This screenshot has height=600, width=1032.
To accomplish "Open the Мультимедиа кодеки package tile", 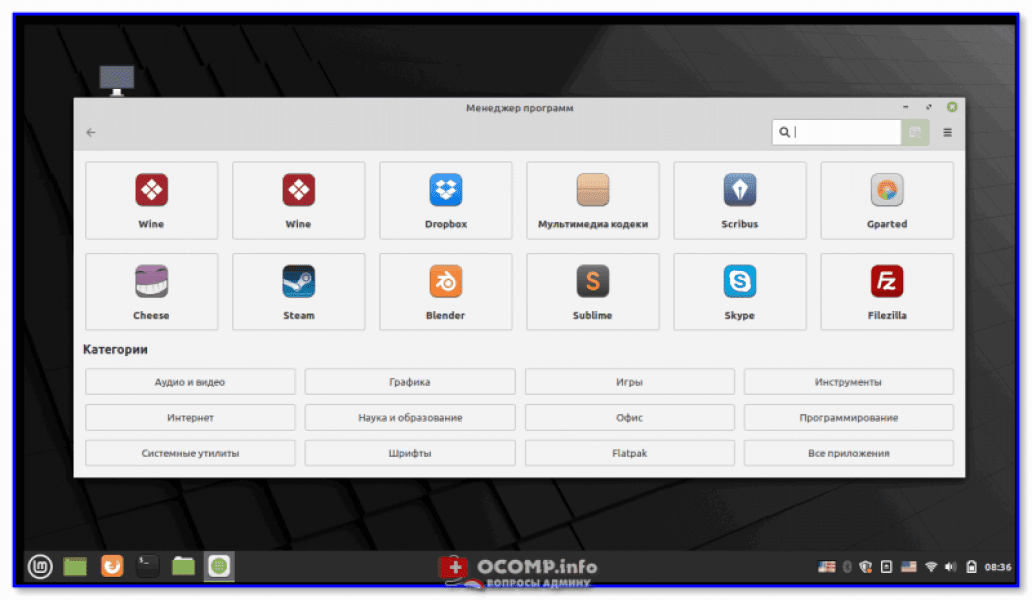I will (x=593, y=200).
